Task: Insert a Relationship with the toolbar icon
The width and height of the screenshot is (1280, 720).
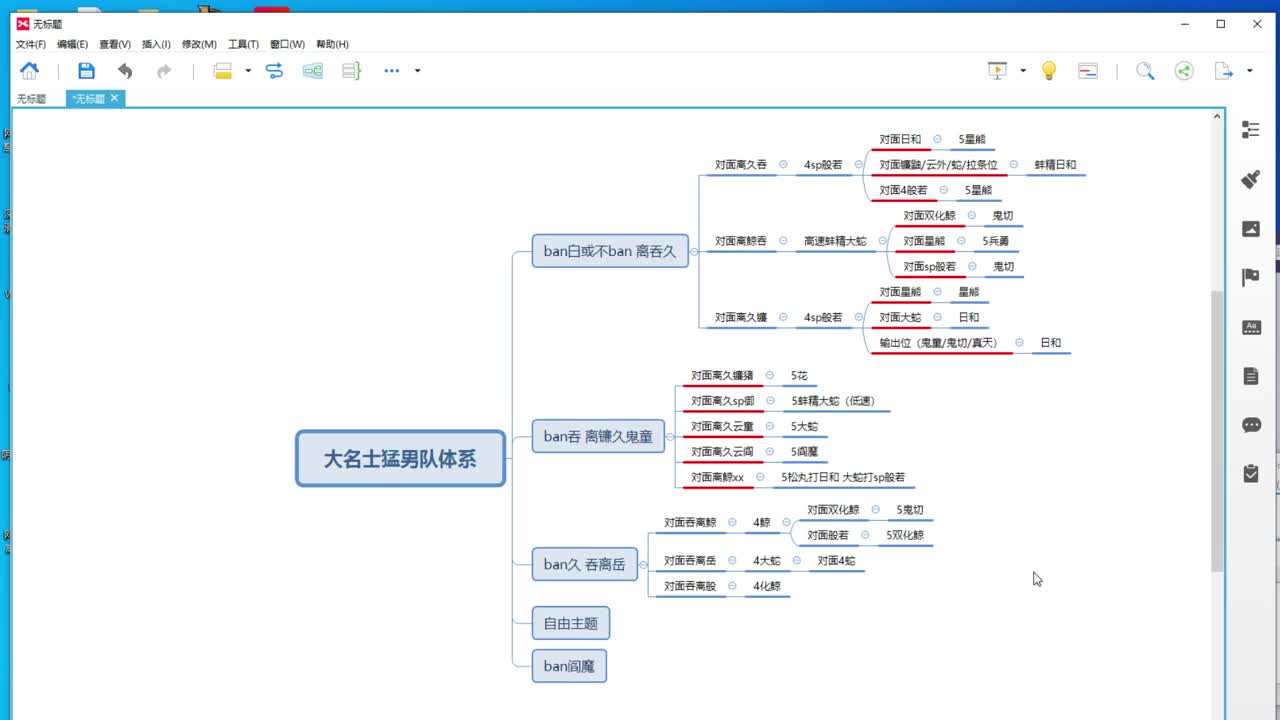Action: point(274,70)
